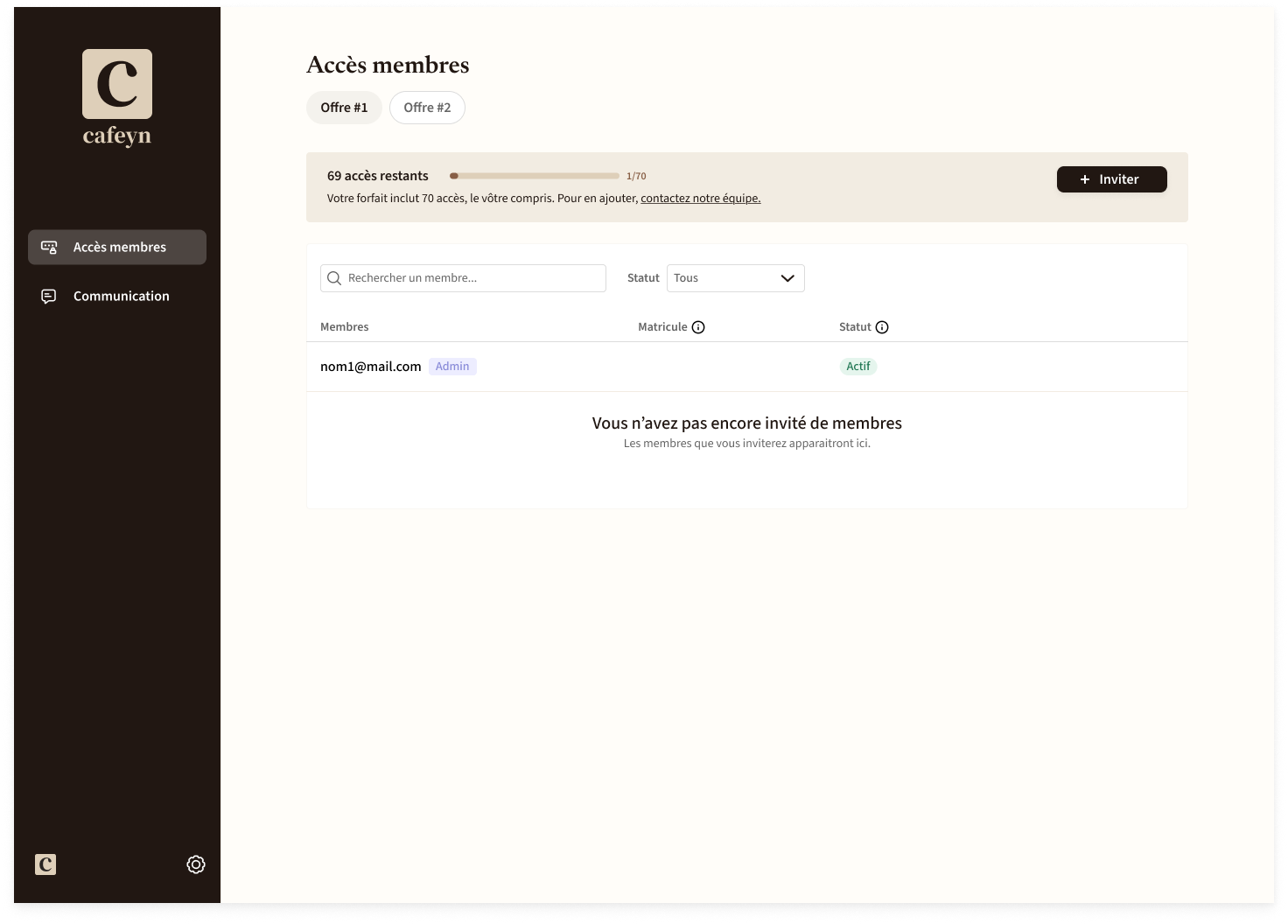
Task: Click the plus icon on the Inviter button
Action: pyautogui.click(x=1085, y=179)
